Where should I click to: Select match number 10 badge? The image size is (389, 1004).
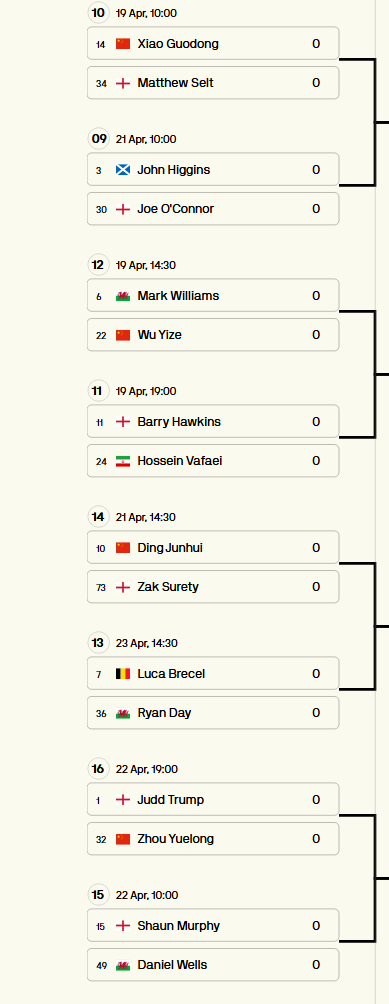[98, 13]
